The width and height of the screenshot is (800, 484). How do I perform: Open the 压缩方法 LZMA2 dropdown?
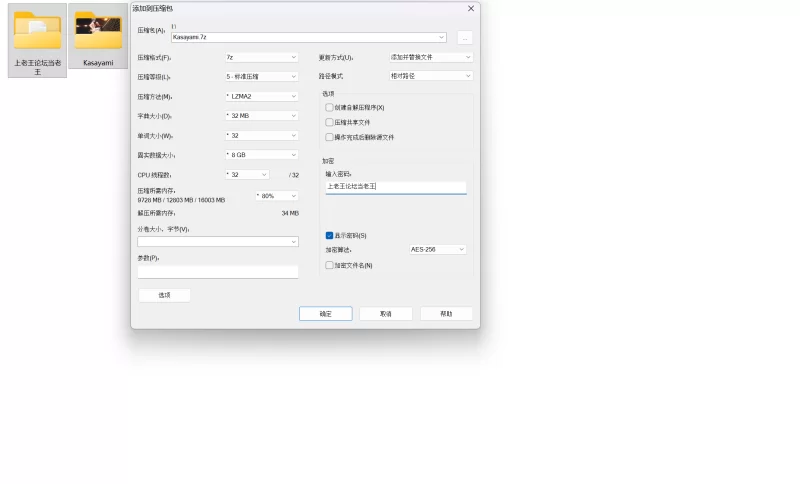point(261,96)
